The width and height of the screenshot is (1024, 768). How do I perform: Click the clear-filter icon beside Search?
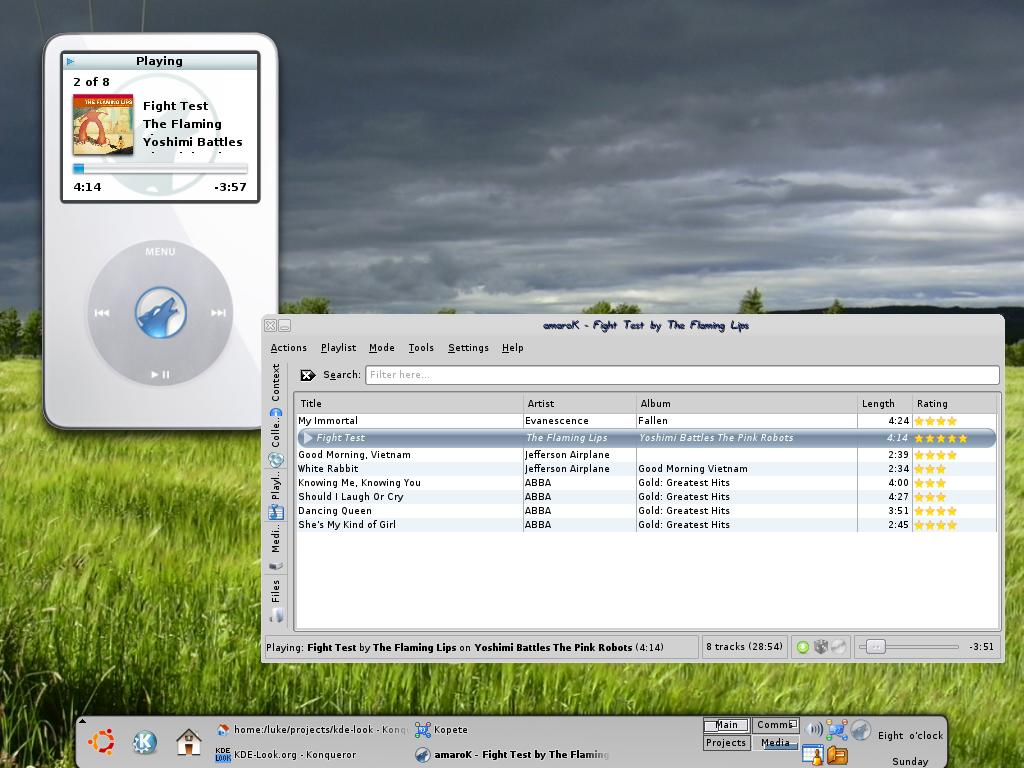[308, 375]
